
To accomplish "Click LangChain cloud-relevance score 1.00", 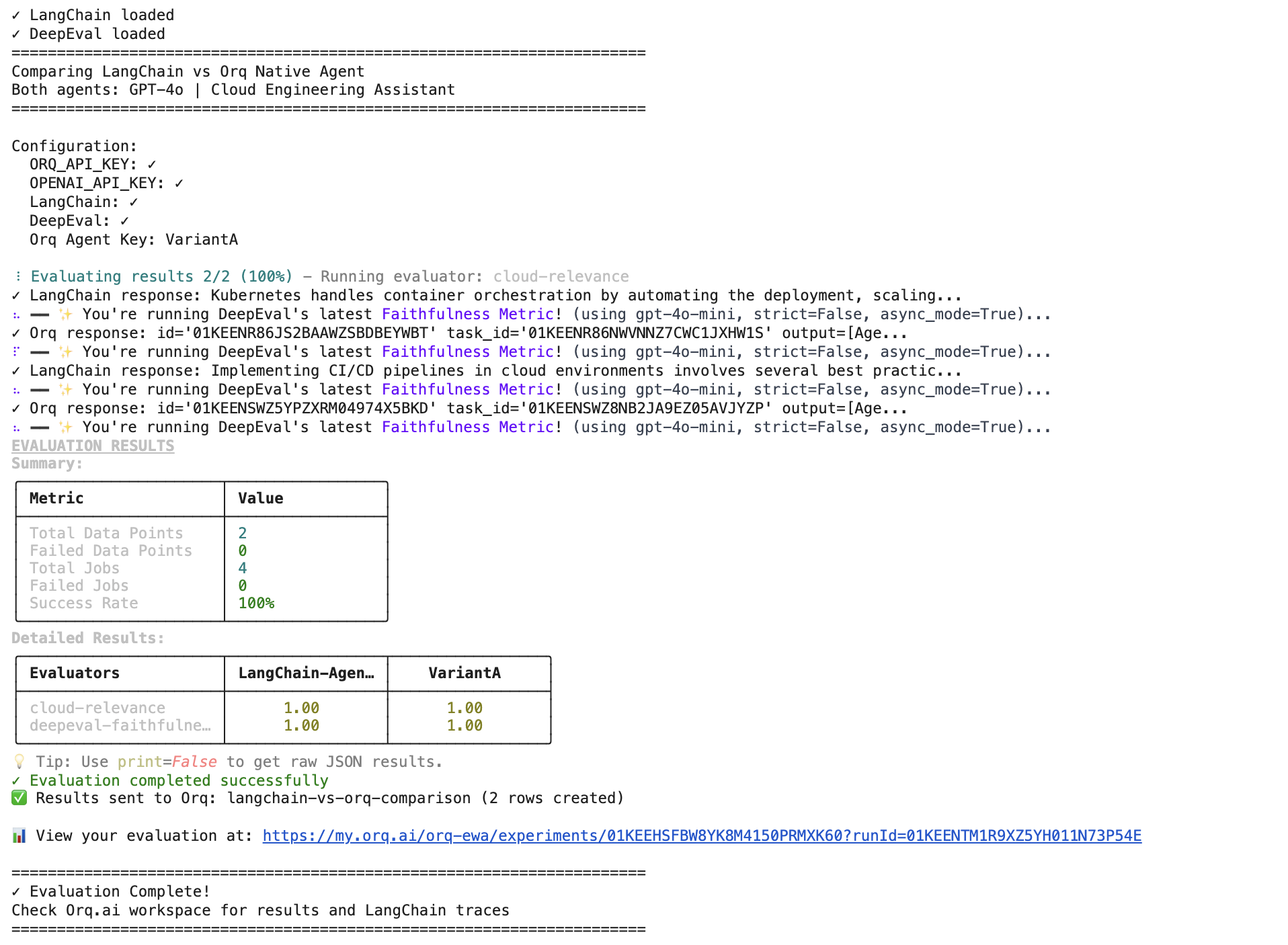I will click(301, 708).
